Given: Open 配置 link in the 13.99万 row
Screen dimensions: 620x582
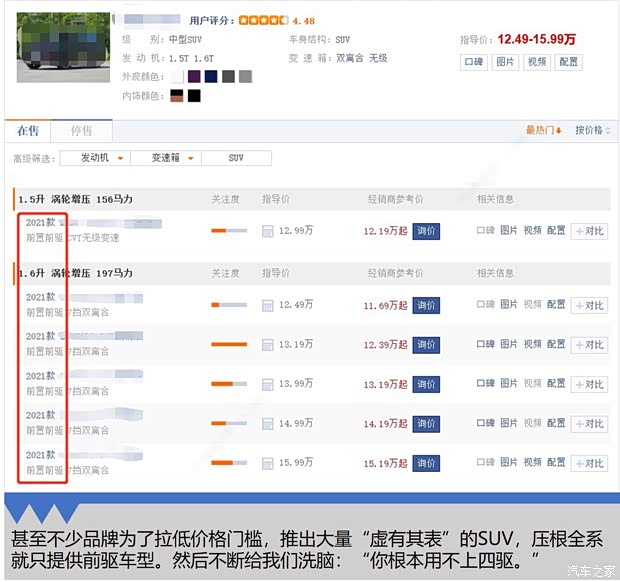Looking at the screenshot, I should pyautogui.click(x=556, y=384).
